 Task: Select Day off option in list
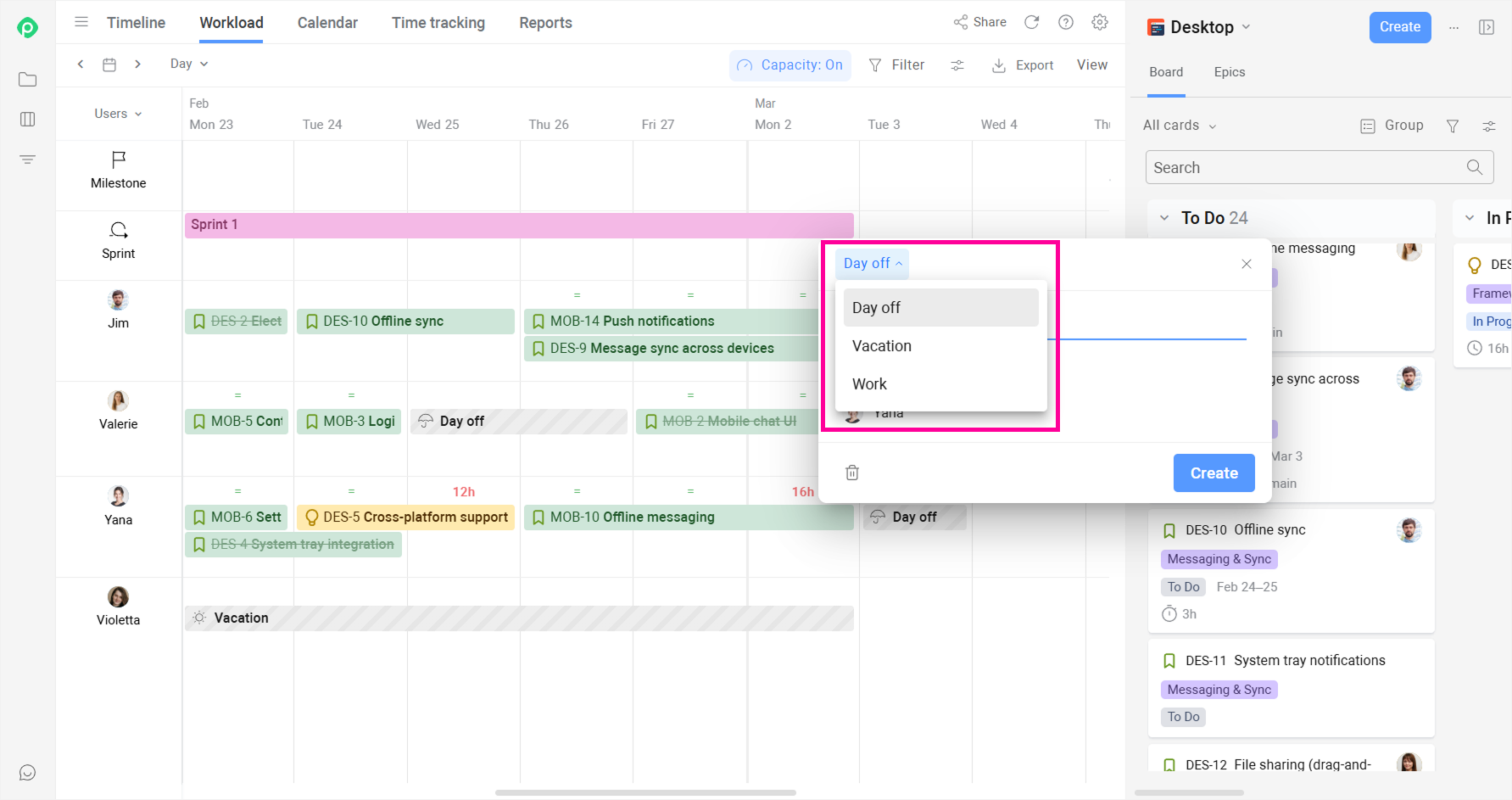point(941,308)
